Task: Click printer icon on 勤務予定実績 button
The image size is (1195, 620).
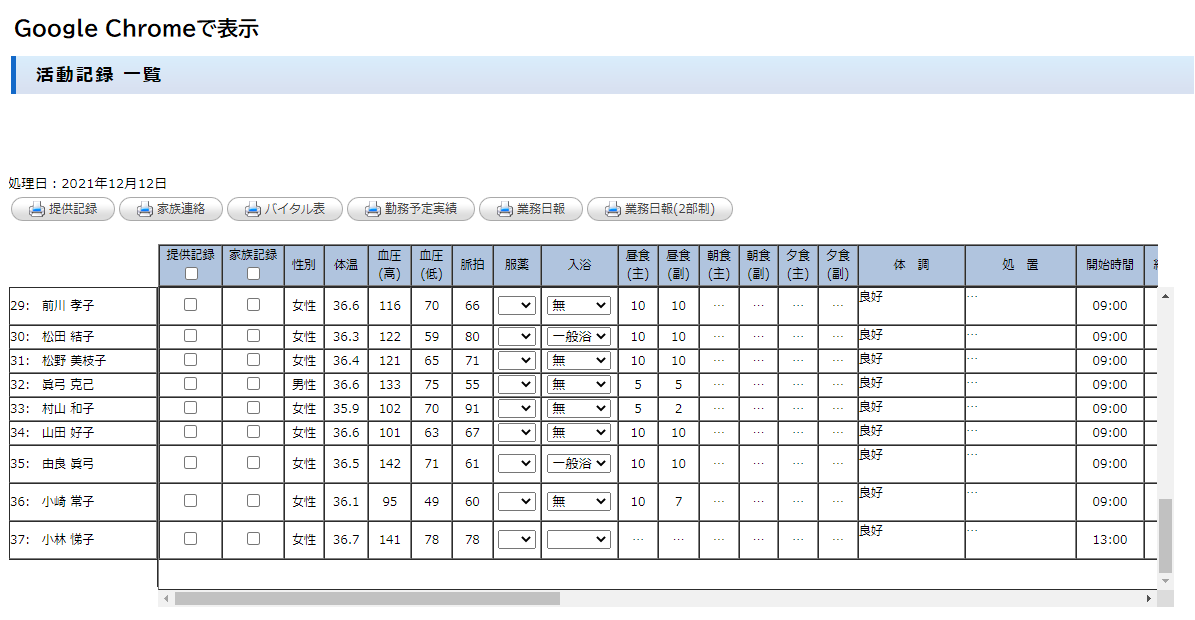Action: click(373, 210)
